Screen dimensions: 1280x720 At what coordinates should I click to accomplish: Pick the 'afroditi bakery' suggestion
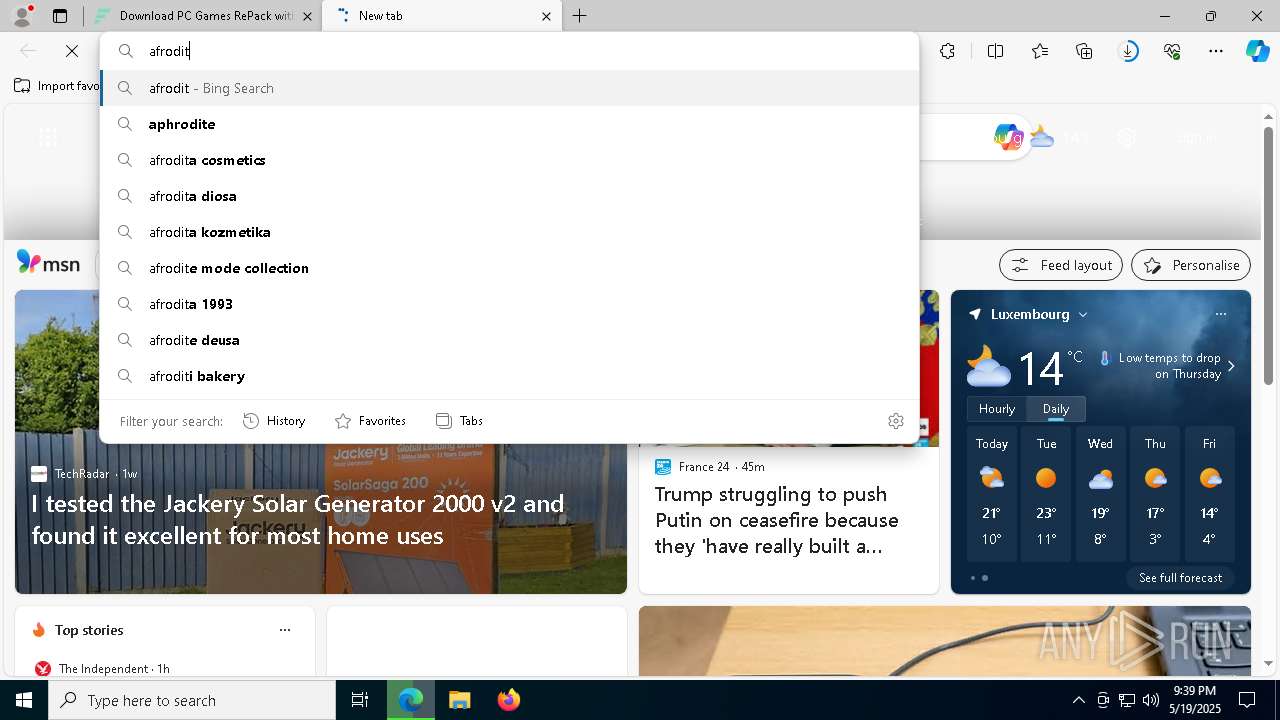[509, 376]
